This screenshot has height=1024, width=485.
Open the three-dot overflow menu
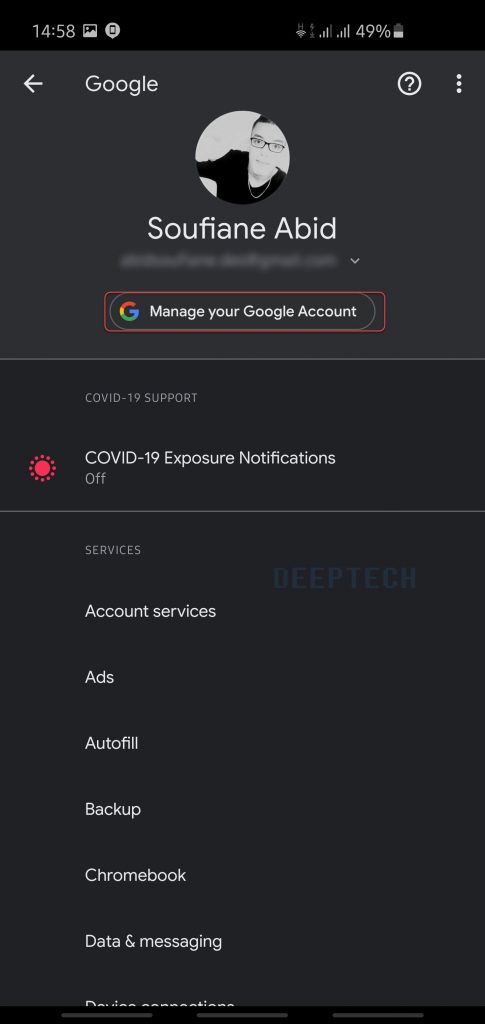click(x=459, y=84)
